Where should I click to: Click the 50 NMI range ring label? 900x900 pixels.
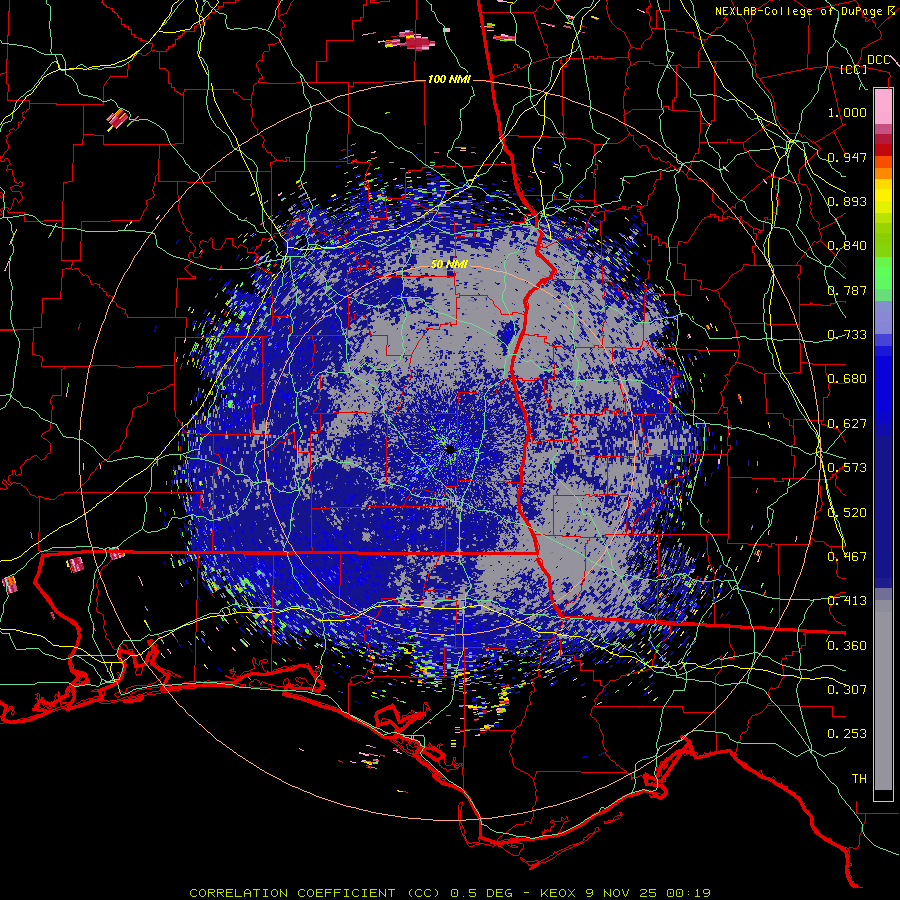[x=449, y=265]
